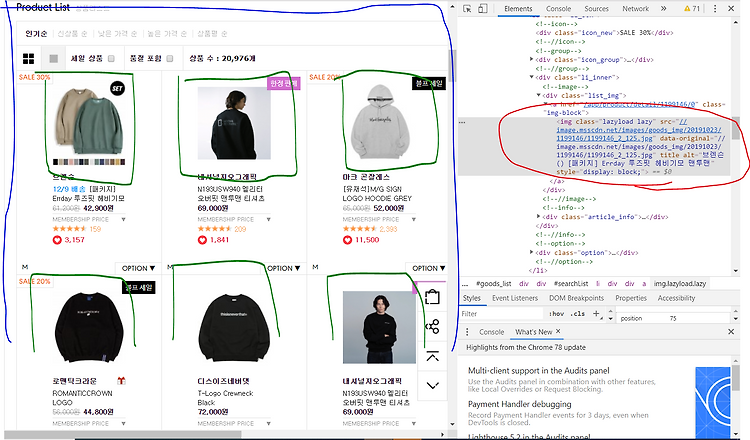Viewport: 750px width, 440px height.
Task: Open the floating cart clipboard icon
Action: (x=432, y=297)
